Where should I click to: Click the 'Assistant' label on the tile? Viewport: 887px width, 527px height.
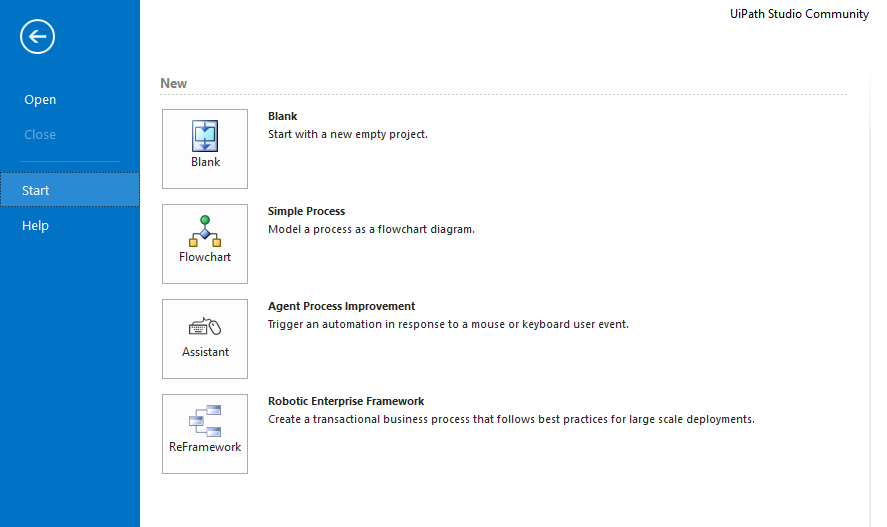pyautogui.click(x=205, y=352)
